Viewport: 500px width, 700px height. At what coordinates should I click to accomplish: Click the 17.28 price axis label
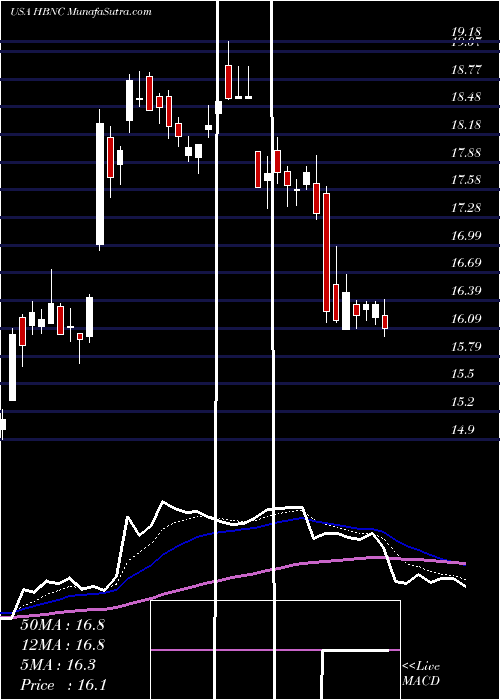click(466, 208)
